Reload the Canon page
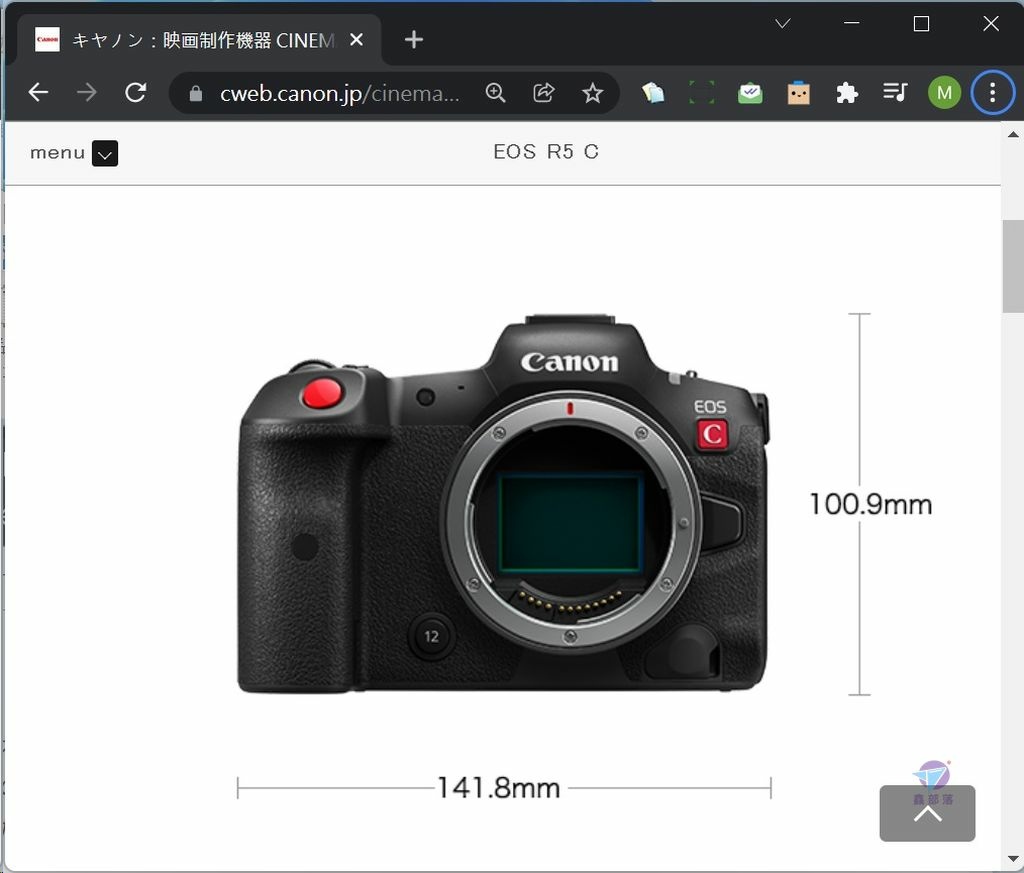This screenshot has height=873, width=1024. pyautogui.click(x=135, y=93)
